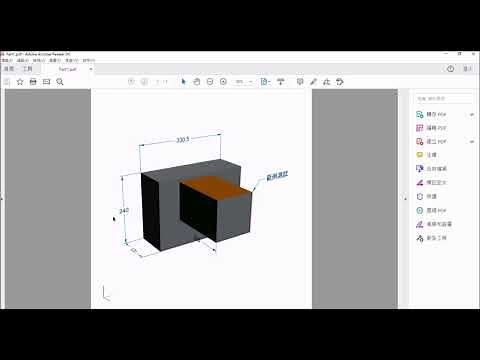The width and height of the screenshot is (480, 360).
Task: Open Compress PDF tool with the teal circle icon
Action: pos(431,210)
